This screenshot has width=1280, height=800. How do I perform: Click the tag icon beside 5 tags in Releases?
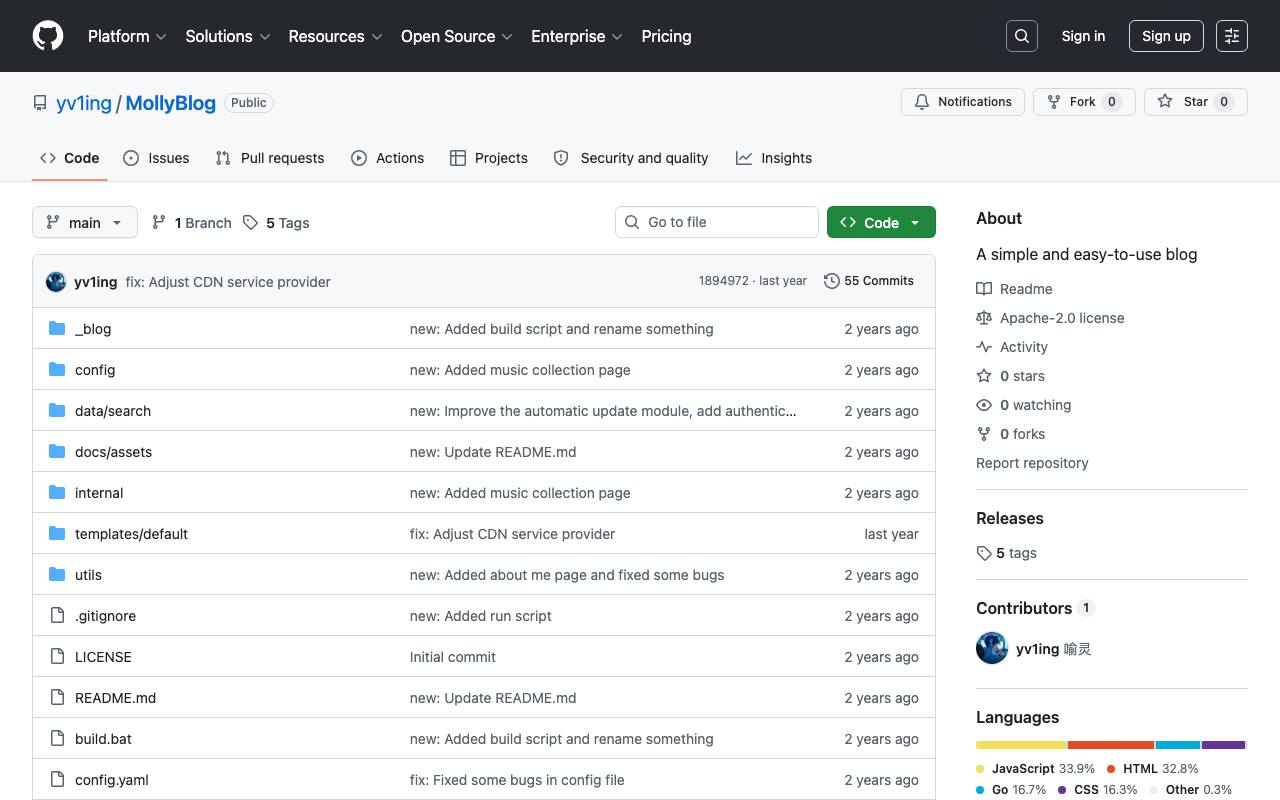coord(984,553)
